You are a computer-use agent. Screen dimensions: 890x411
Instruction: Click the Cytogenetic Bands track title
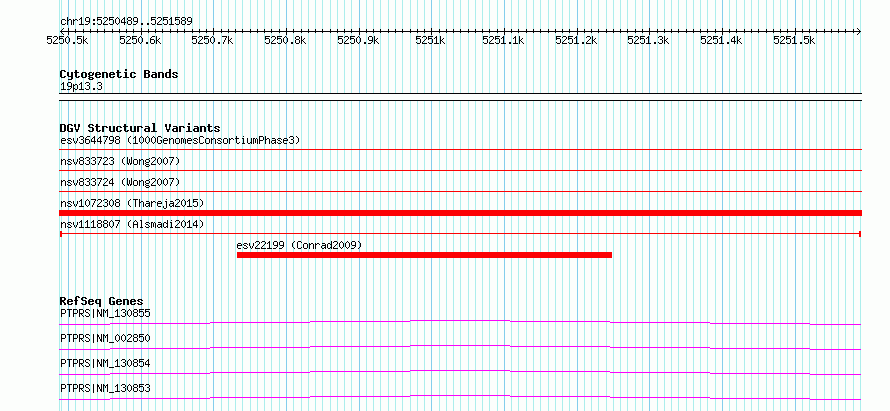point(119,74)
